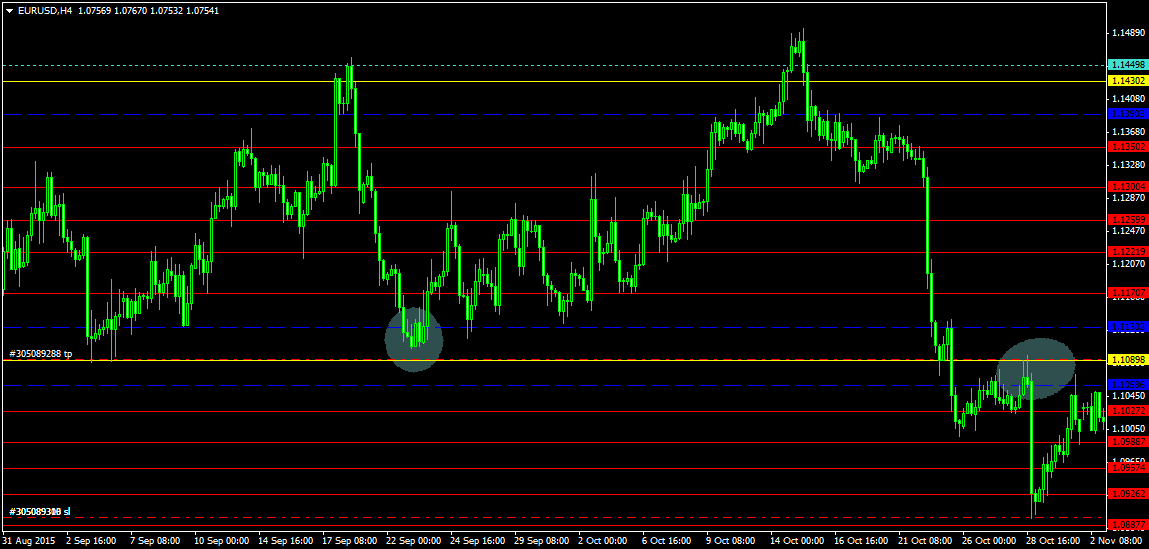1149x549 pixels.
Task: Click the small triangle beside EURUSD,H4 title
Action: pos(9,10)
